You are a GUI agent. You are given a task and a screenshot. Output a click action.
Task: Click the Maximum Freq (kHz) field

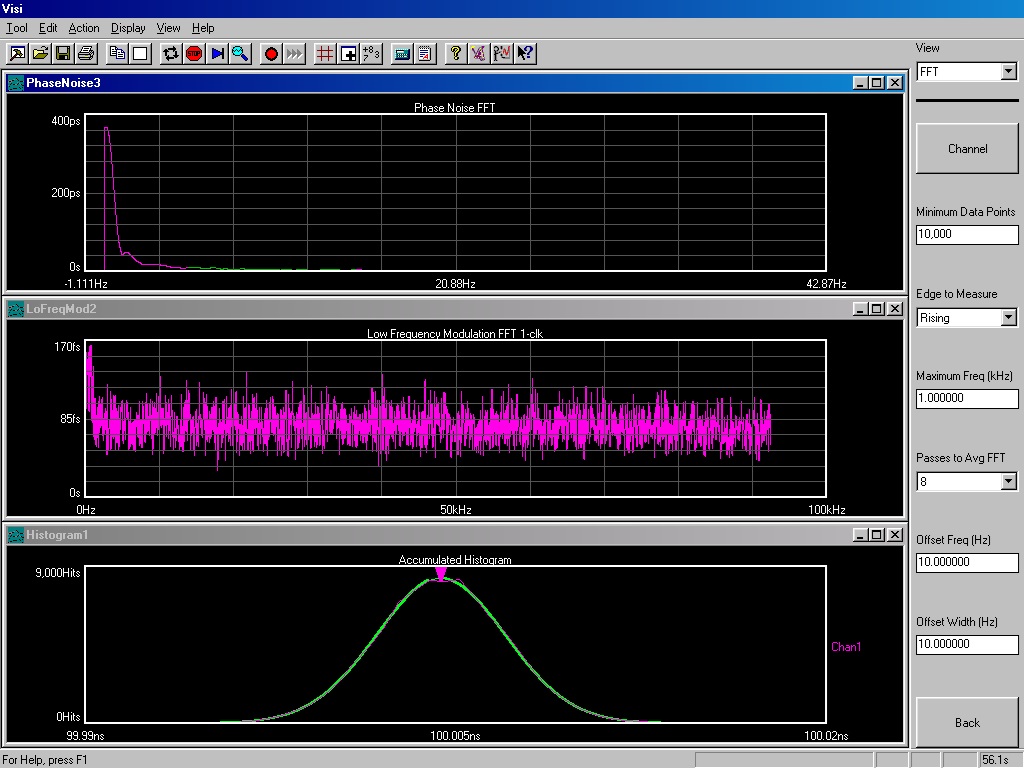[967, 398]
